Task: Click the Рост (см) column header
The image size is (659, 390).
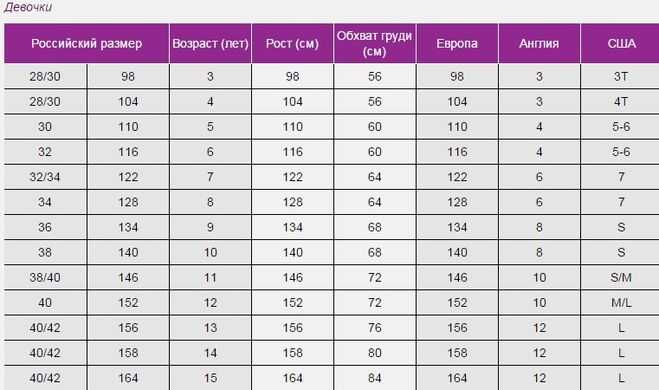Action: click(293, 43)
